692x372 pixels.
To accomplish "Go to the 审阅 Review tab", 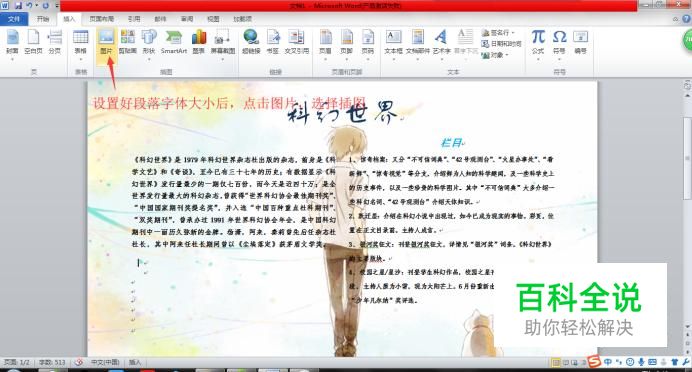I will [x=187, y=19].
